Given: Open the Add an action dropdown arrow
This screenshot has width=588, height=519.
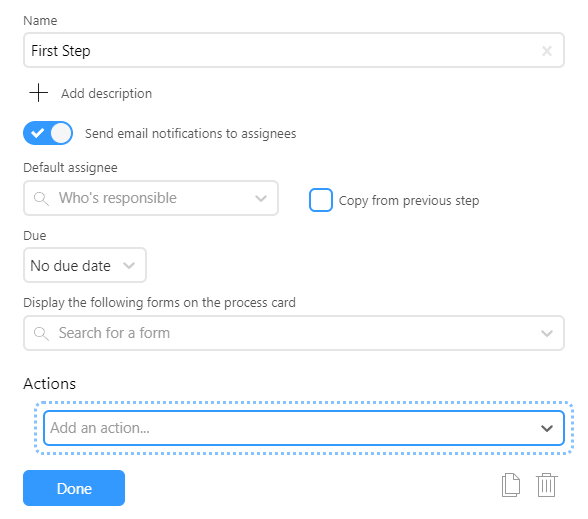Looking at the screenshot, I should [547, 428].
